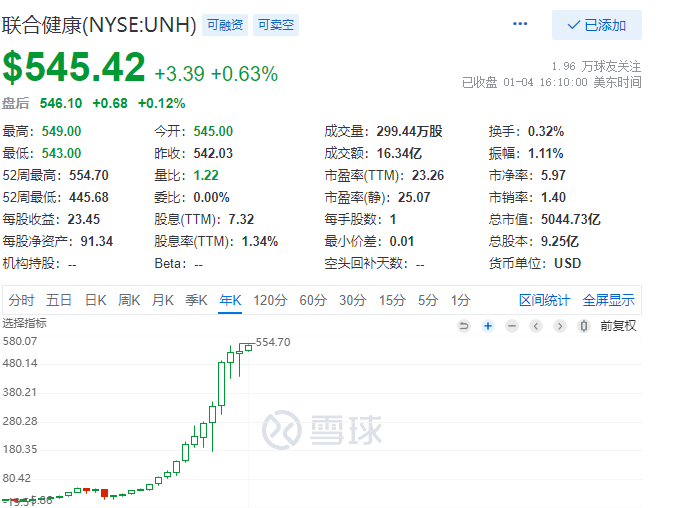Click the 昨收 value 542.03
674x508 pixels.
[213, 153]
